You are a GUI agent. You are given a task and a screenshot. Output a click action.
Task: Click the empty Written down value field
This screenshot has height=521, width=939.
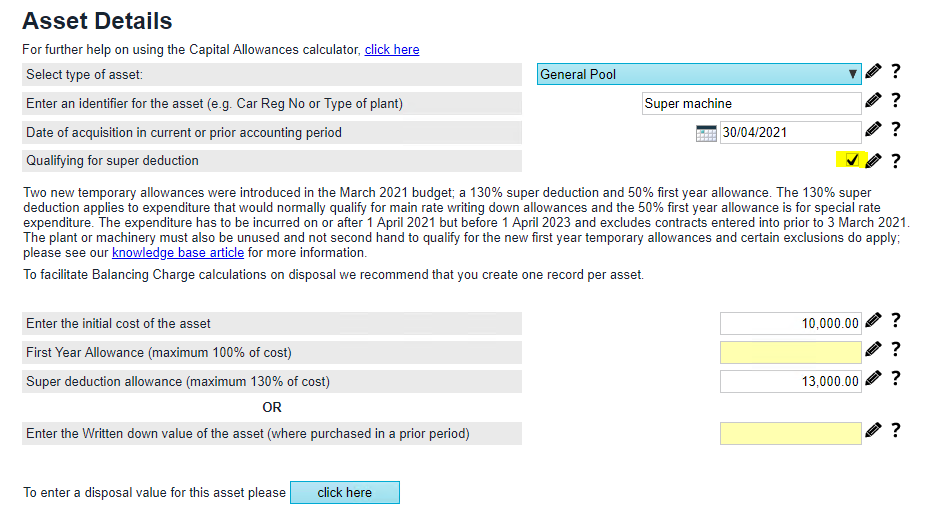[789, 433]
